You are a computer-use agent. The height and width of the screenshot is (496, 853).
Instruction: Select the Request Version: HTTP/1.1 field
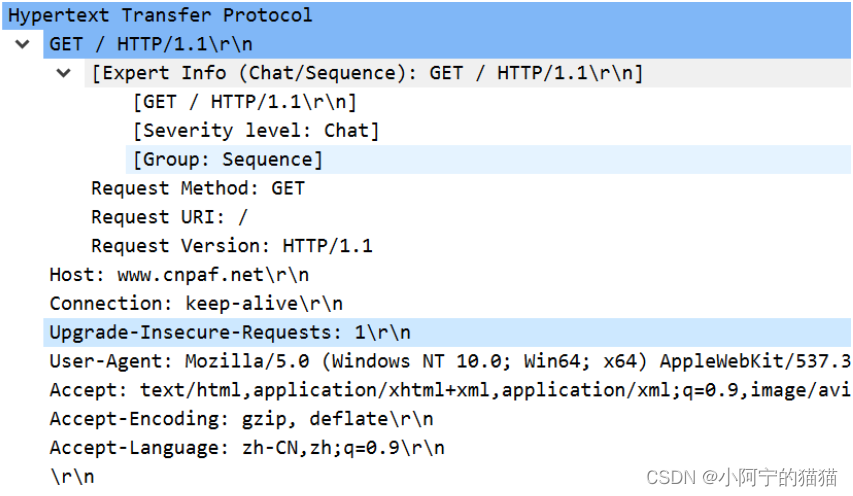point(232,246)
